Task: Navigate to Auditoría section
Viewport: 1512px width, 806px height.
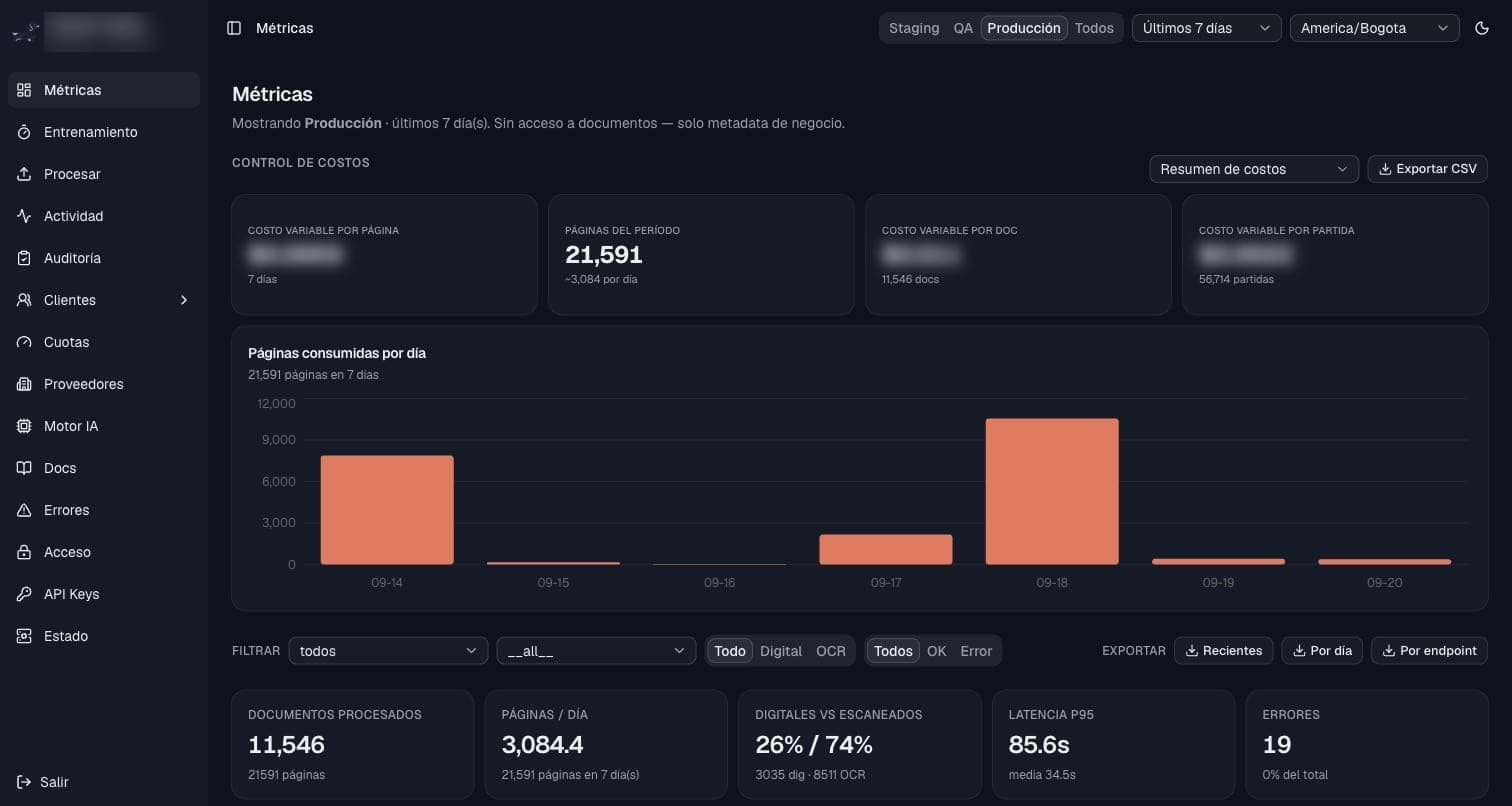Action: point(104,258)
